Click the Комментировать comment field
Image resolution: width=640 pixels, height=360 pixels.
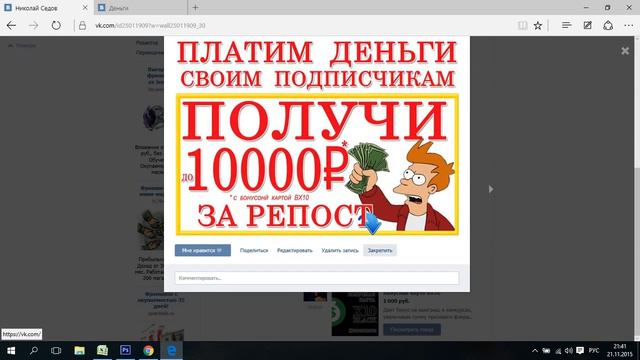tap(317, 278)
